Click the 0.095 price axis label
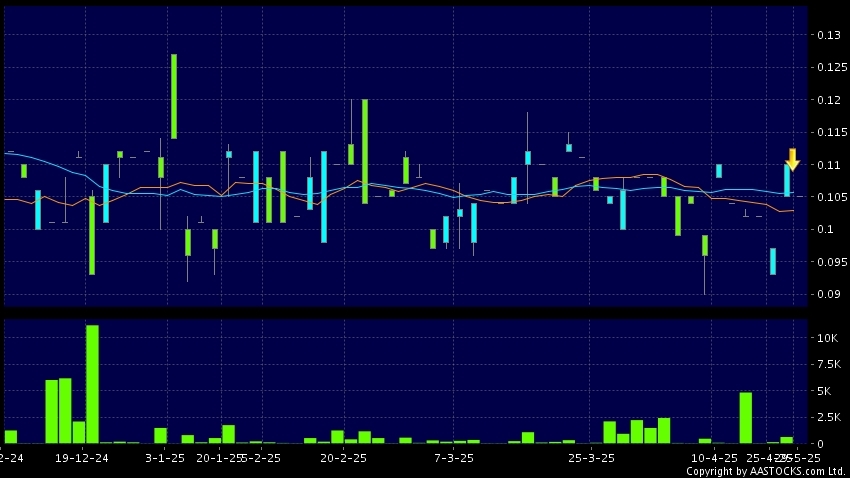 (832, 262)
